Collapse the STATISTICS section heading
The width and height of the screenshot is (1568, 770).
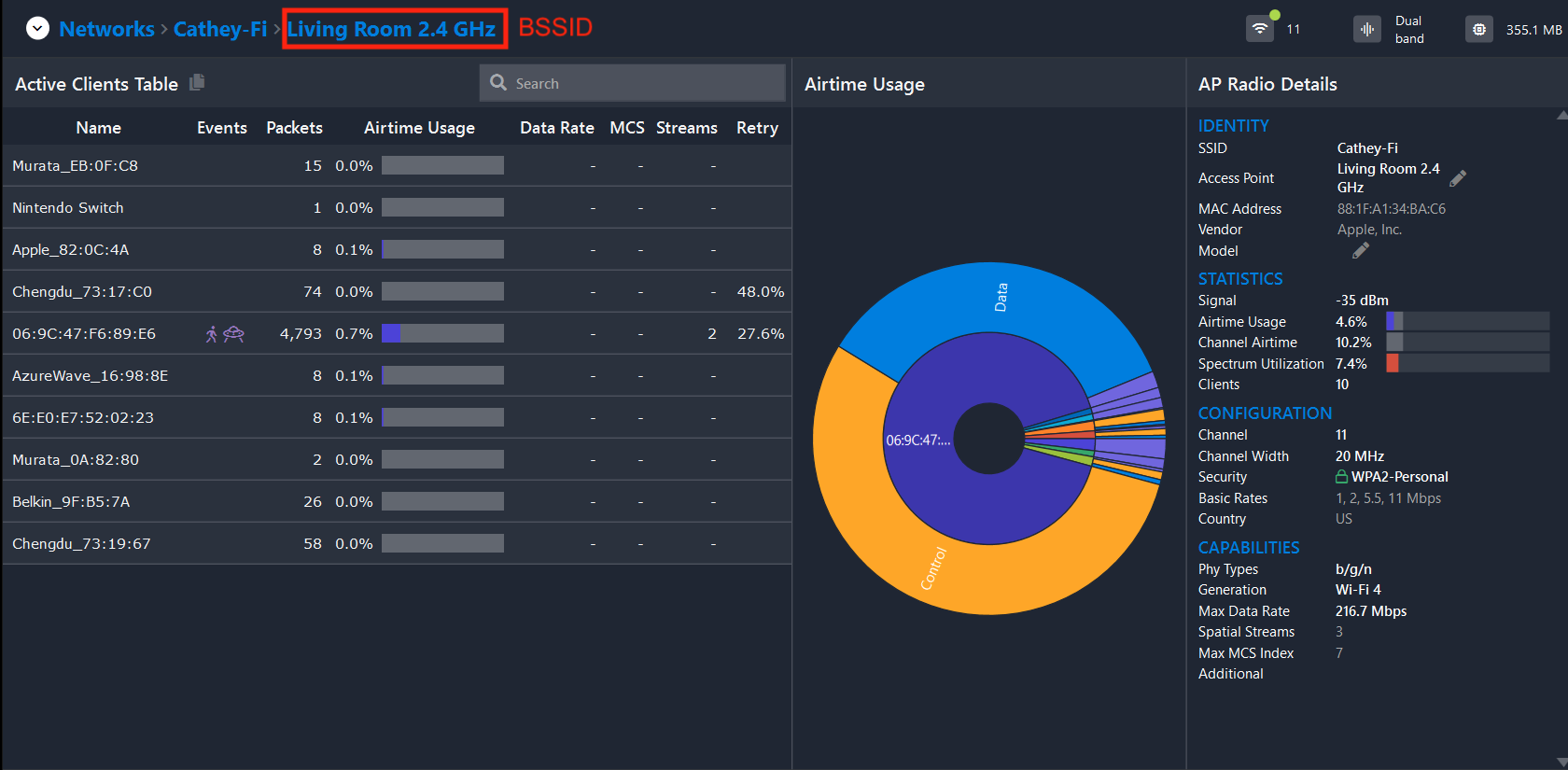pos(1240,279)
